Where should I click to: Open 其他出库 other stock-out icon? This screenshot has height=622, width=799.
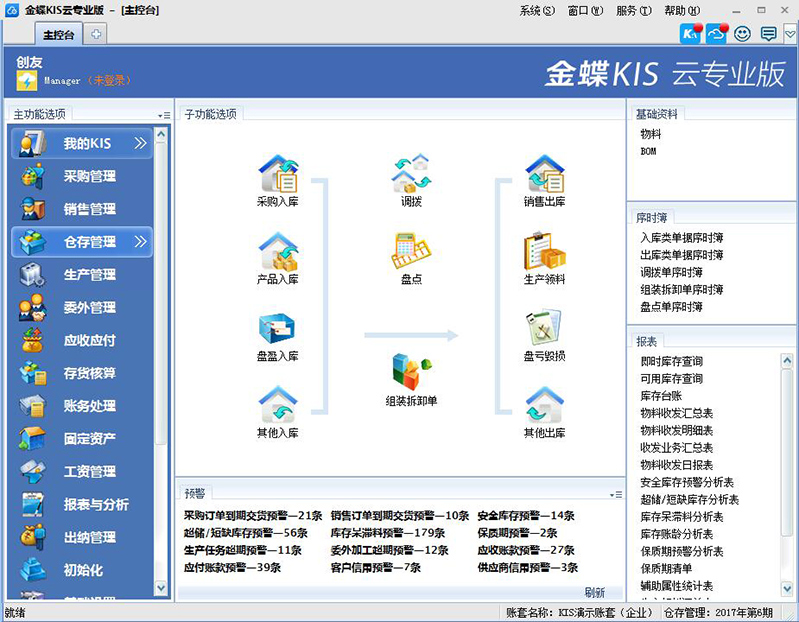545,412
